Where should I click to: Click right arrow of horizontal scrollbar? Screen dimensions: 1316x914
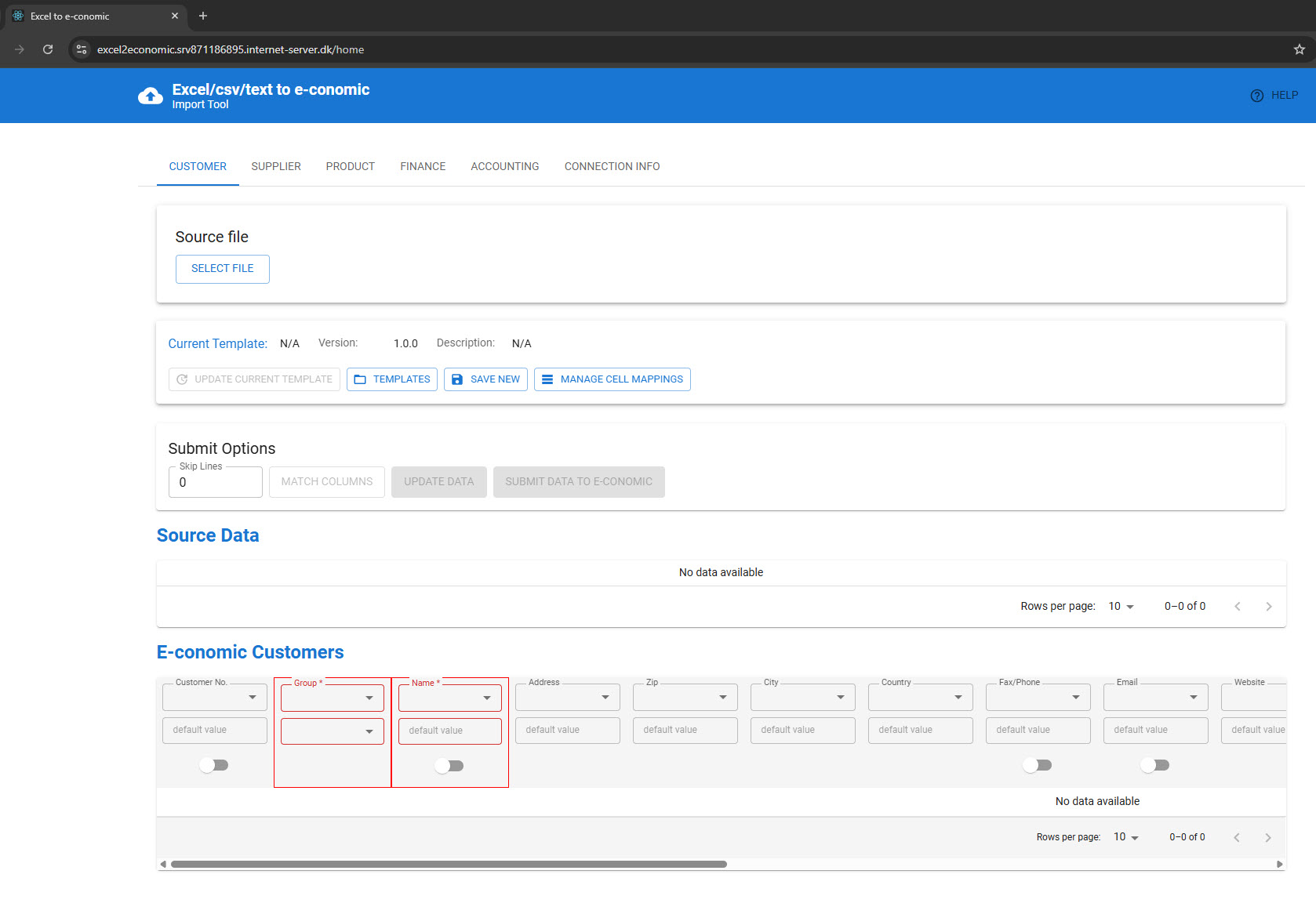(x=1280, y=865)
